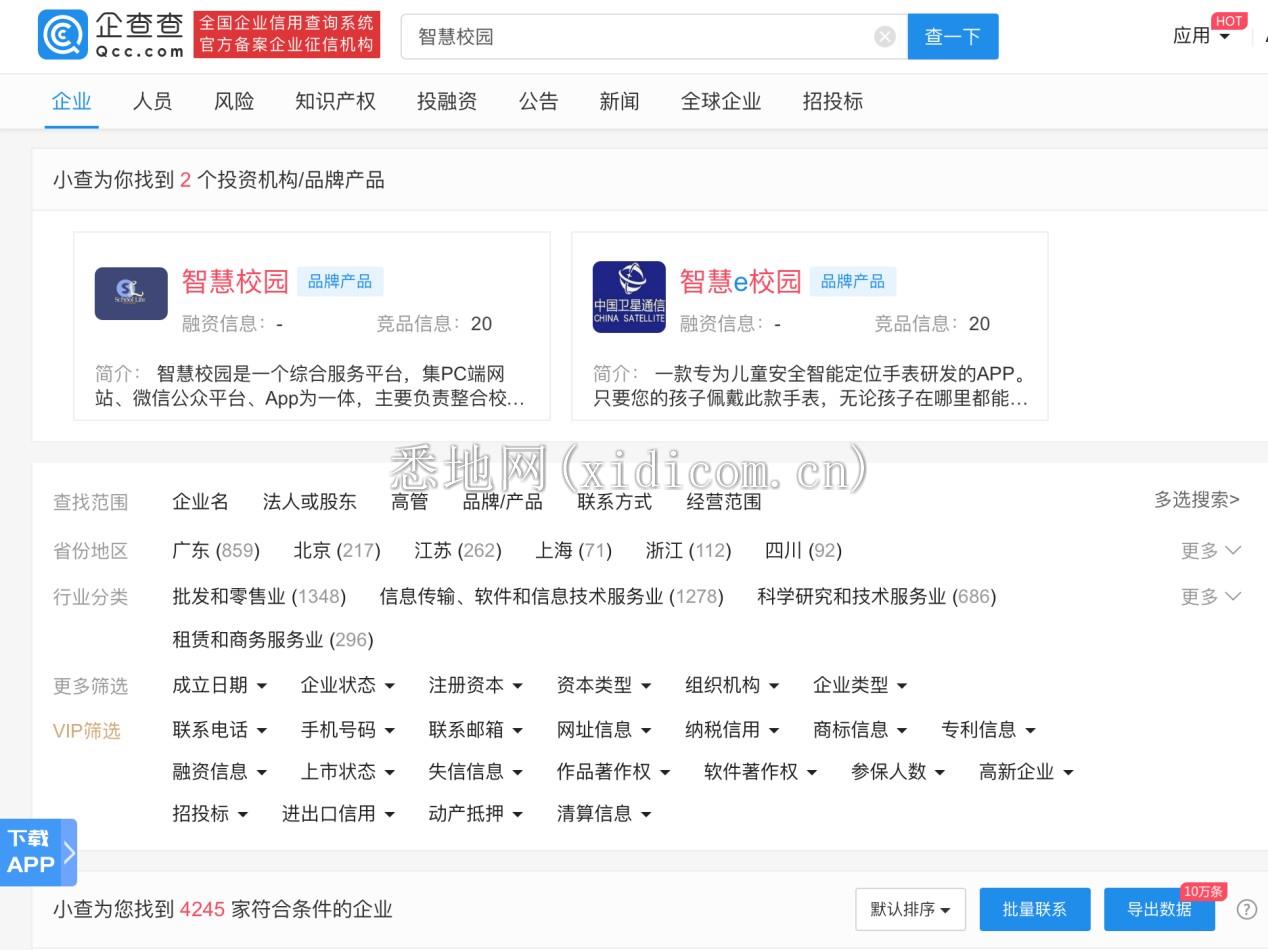Viewport: 1268px width, 950px height.
Task: Select 企业名 search scope
Action: 200,502
